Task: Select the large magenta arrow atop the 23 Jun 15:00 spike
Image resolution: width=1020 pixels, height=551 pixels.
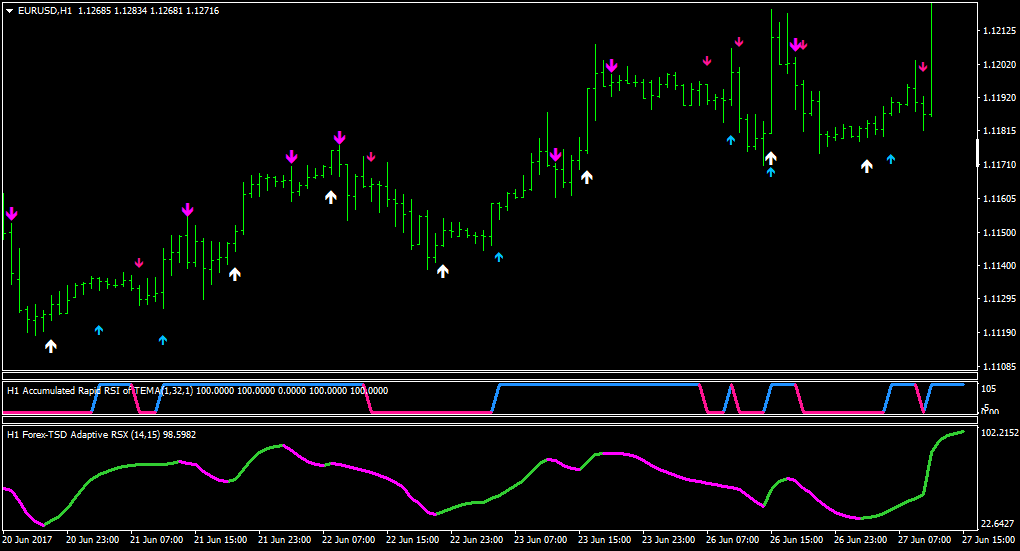Action: coord(611,66)
